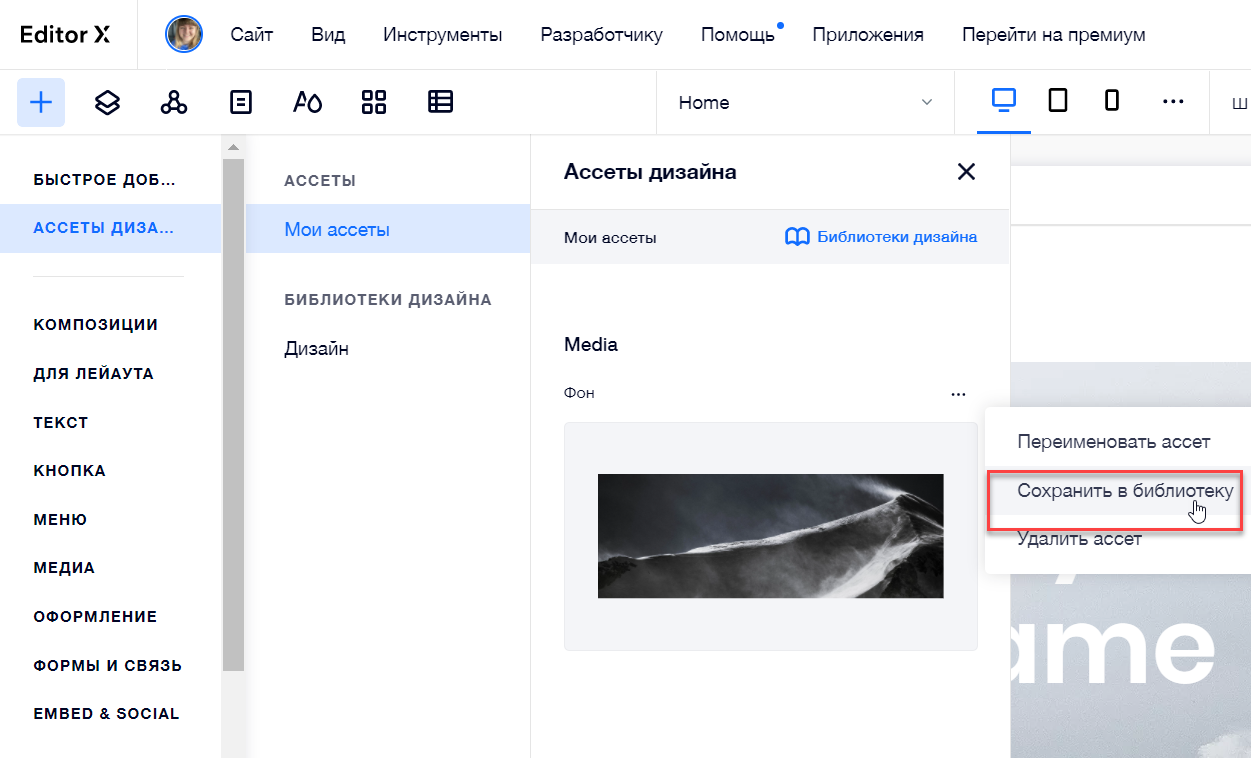
Task: Open the Content Manager table icon
Action: 441,102
